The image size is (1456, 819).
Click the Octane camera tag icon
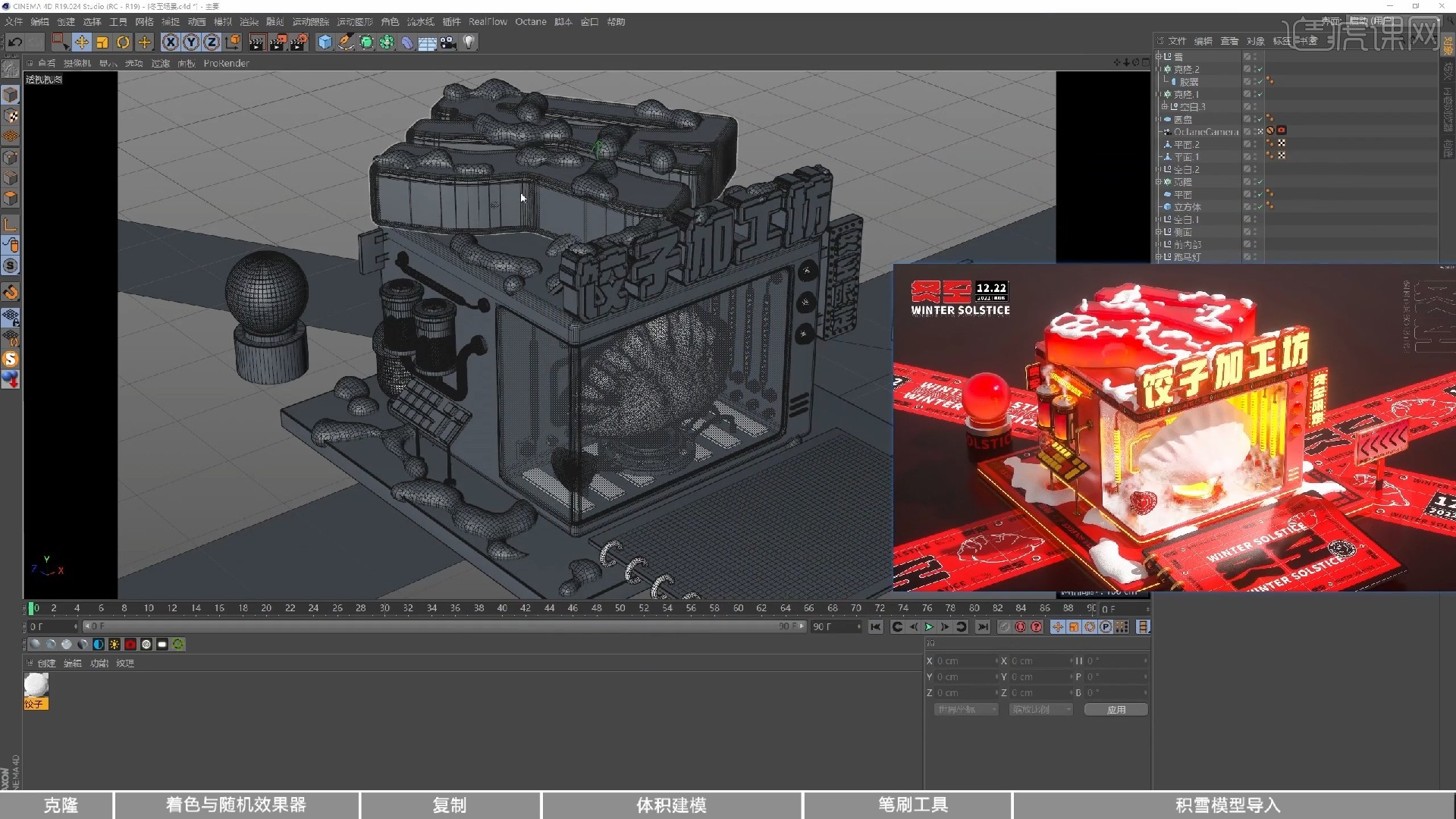pyautogui.click(x=1282, y=131)
